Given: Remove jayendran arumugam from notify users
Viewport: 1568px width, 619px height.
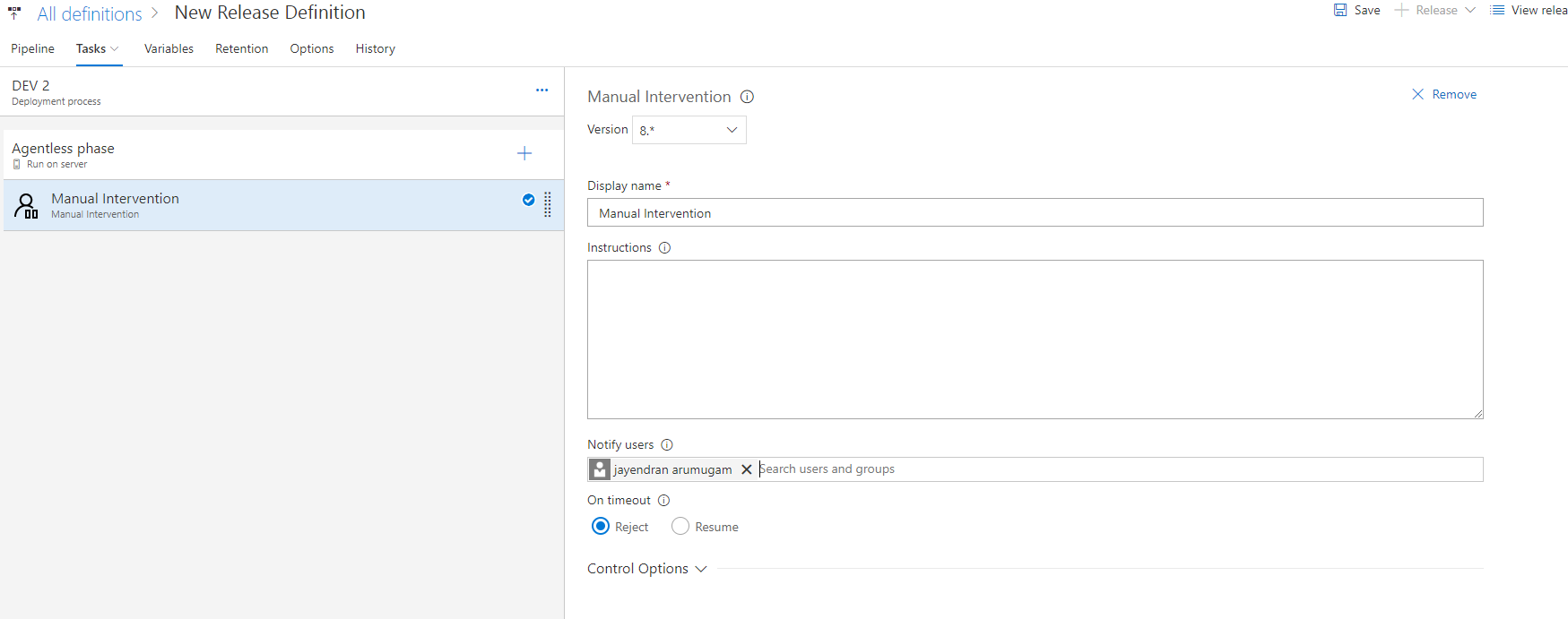Looking at the screenshot, I should coord(746,469).
